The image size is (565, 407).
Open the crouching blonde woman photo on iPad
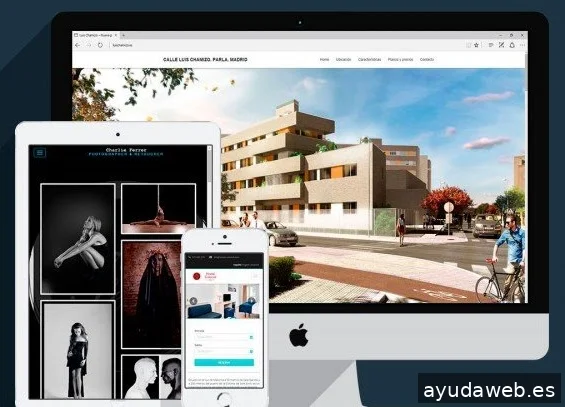[78, 238]
